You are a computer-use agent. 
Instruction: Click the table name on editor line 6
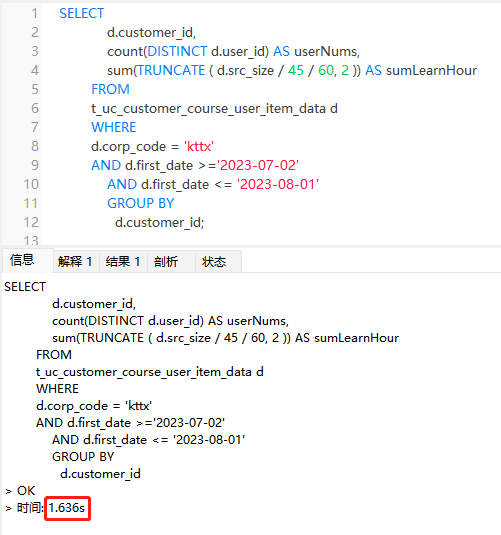(208, 109)
